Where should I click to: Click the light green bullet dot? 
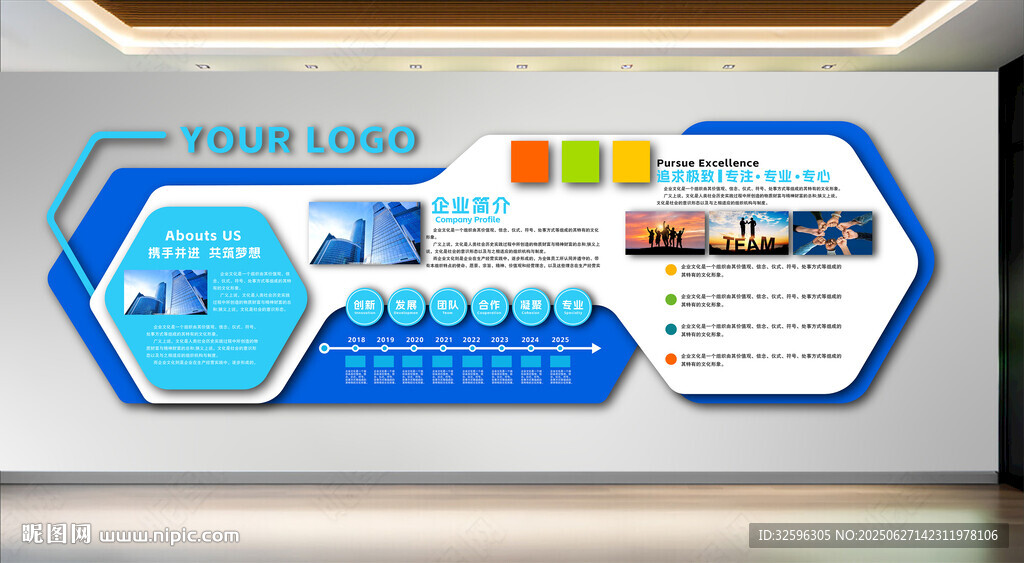click(671, 300)
